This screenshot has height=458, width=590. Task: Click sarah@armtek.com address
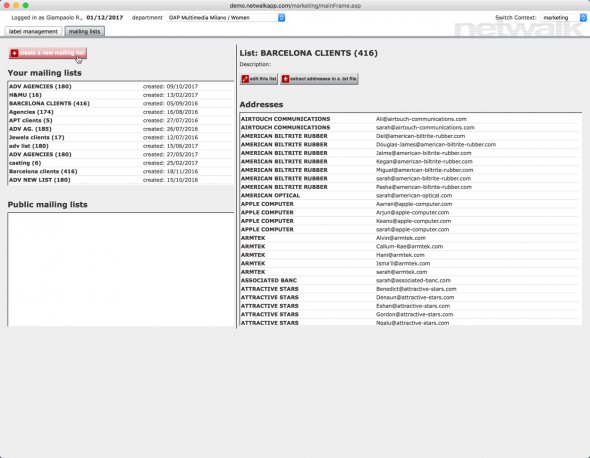pyautogui.click(x=401, y=272)
